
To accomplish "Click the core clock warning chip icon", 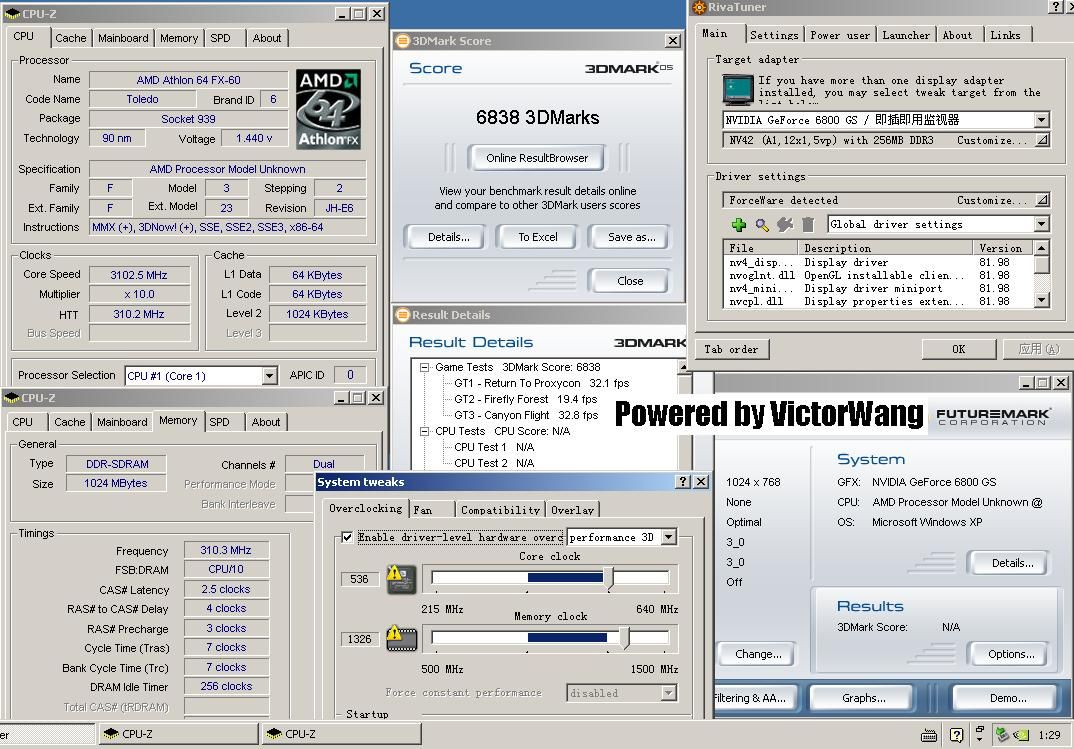I will (x=401, y=579).
